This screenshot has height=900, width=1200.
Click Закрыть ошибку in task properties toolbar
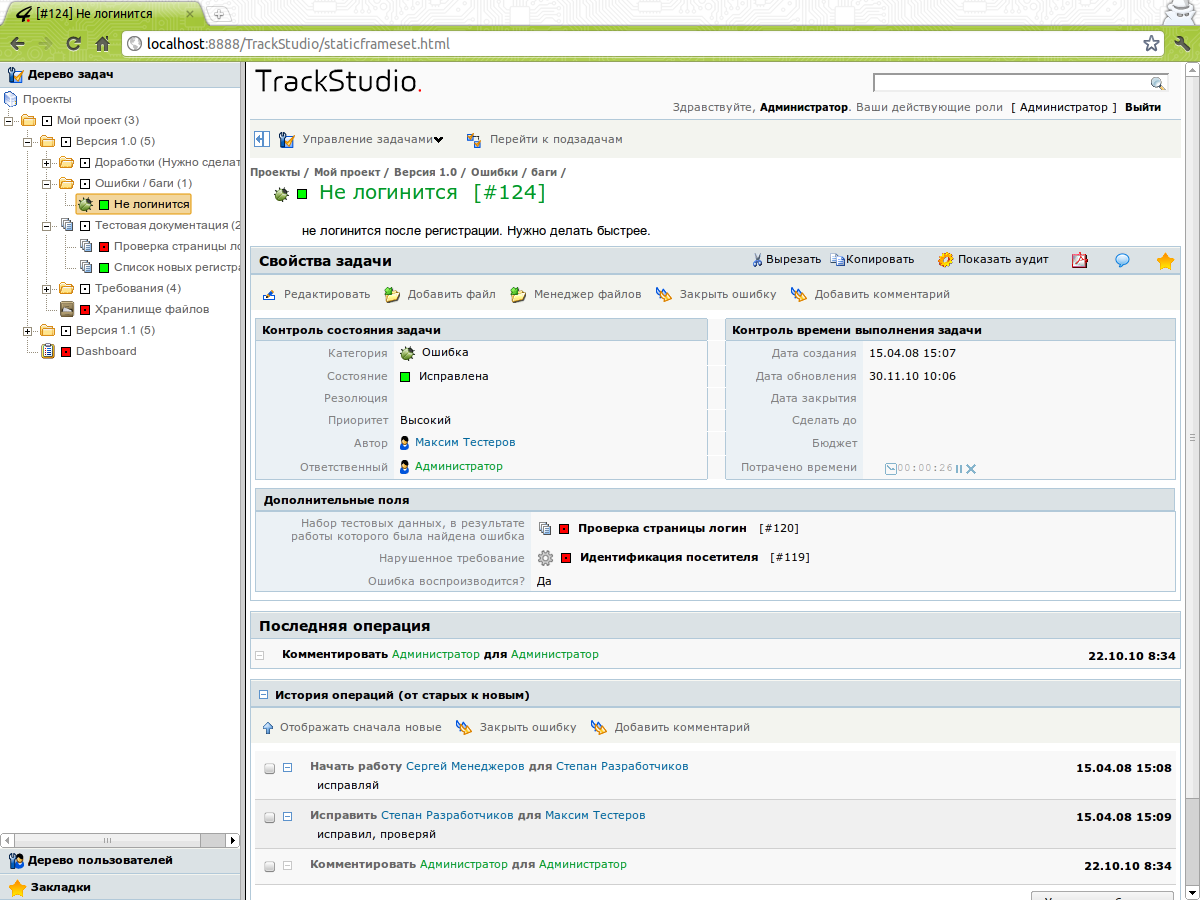tap(728, 294)
